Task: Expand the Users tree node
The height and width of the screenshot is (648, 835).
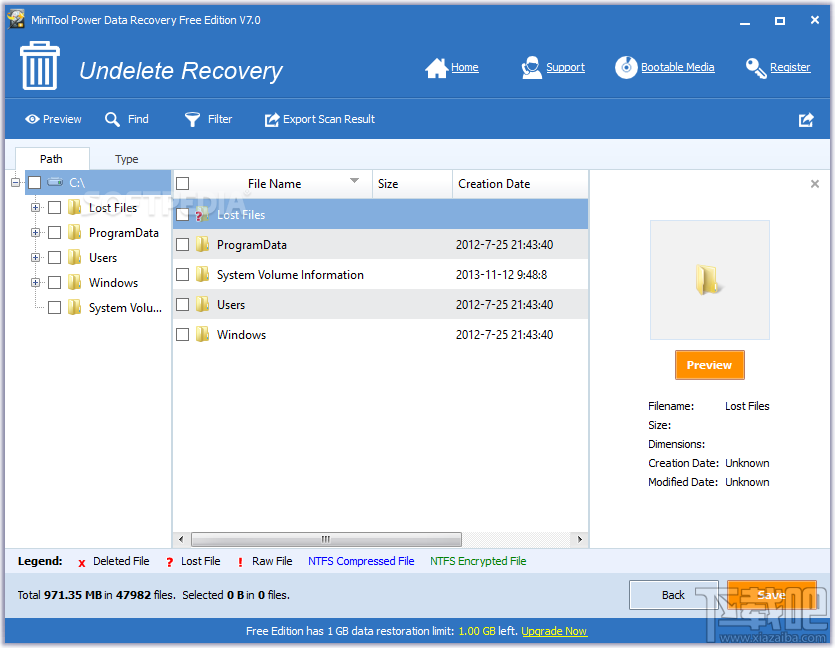Action: (x=35, y=258)
